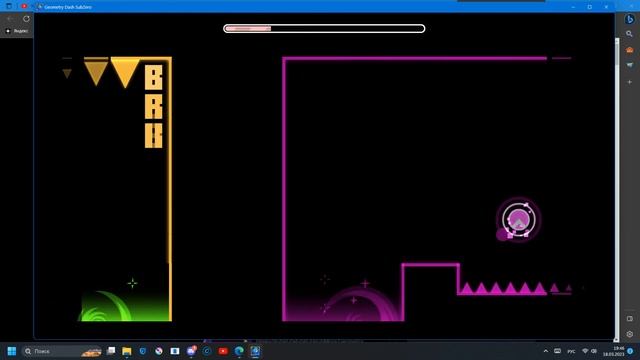This screenshot has height=360, width=640.
Task: Click the plus icon to add sidebar app
Action: 629,82
